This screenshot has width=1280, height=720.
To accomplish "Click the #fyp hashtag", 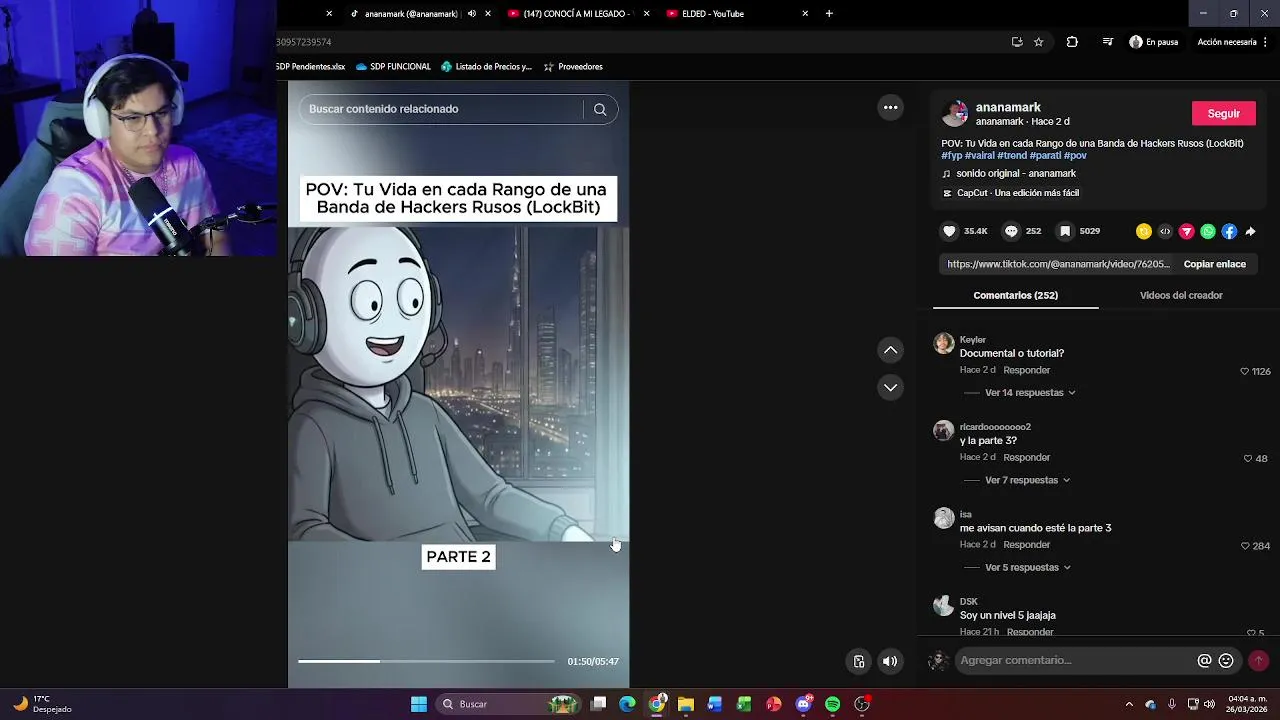I will [x=951, y=156].
